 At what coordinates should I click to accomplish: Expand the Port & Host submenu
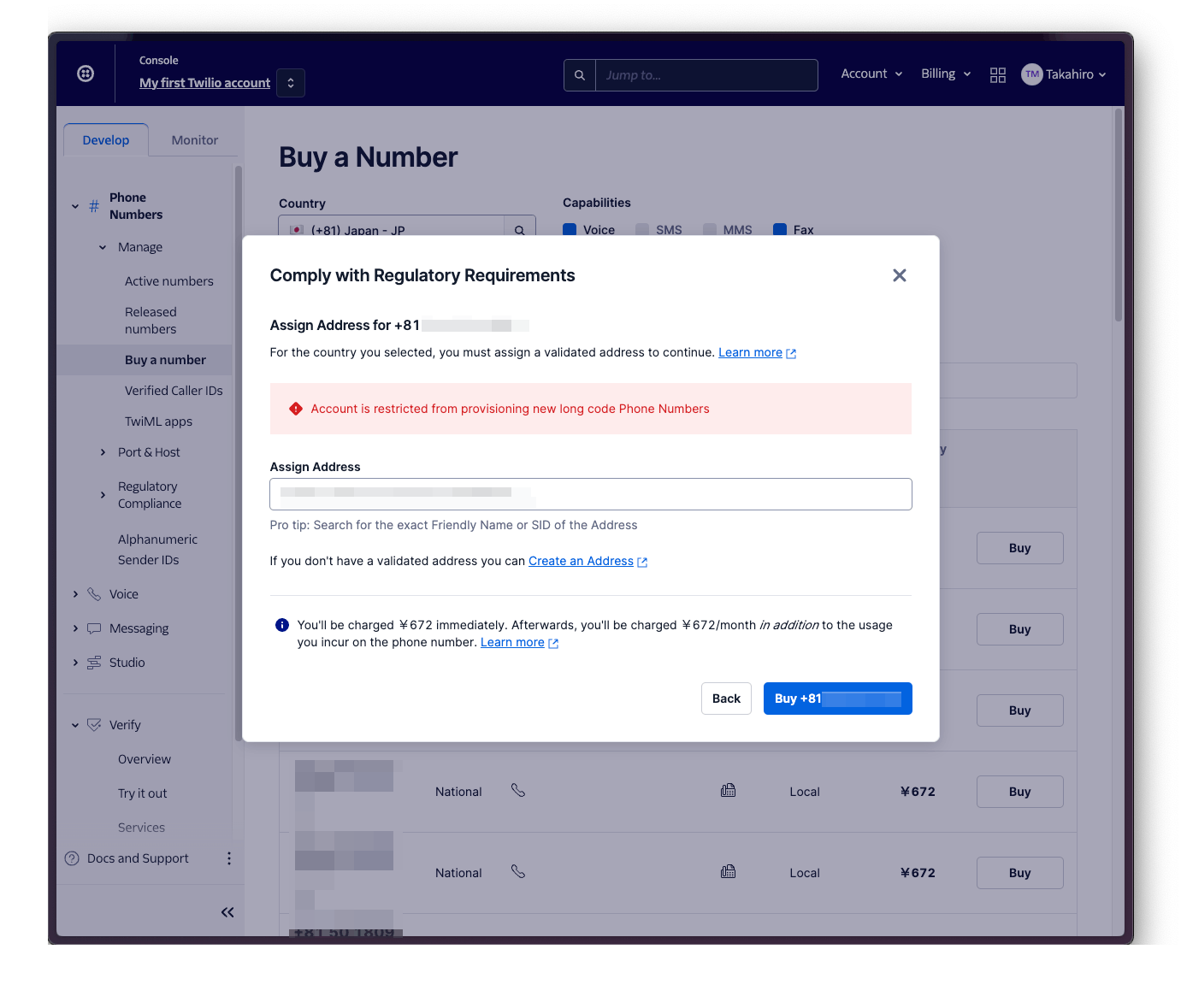click(x=103, y=452)
